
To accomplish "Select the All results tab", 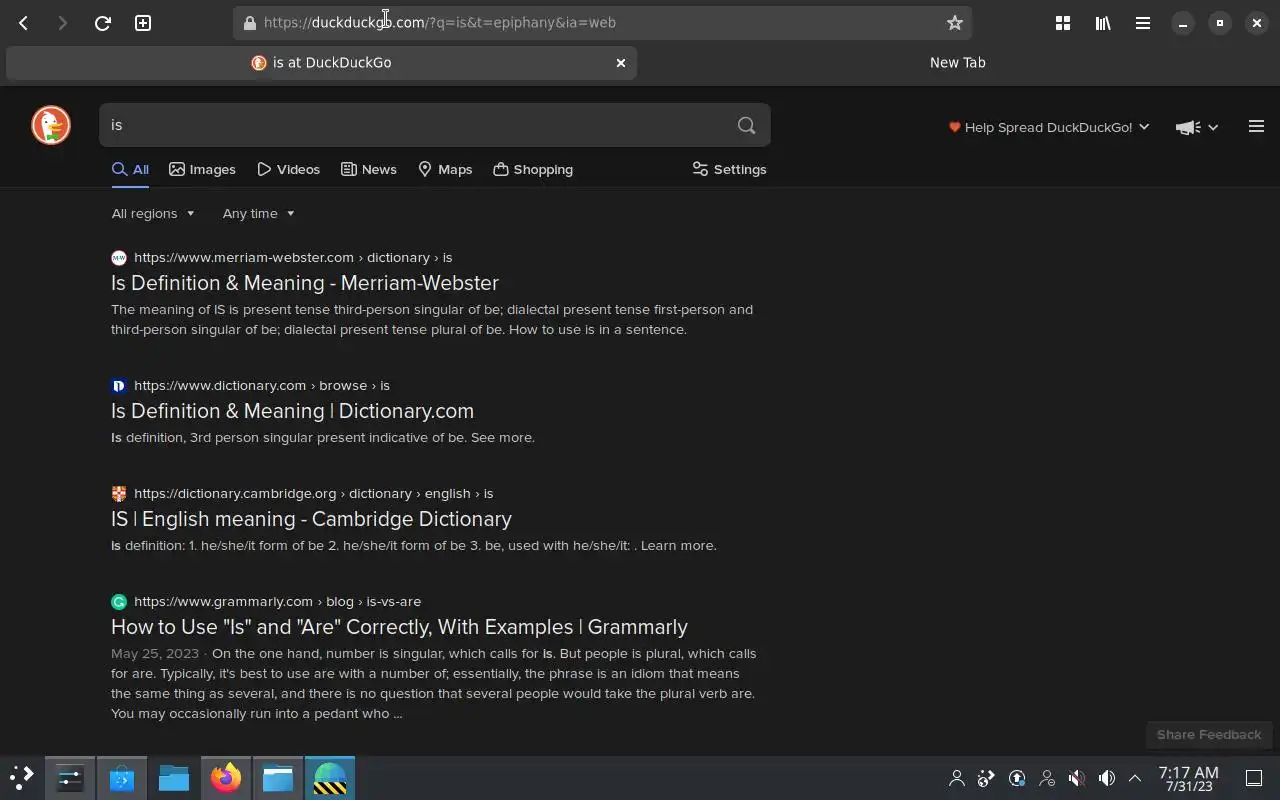I will [x=130, y=169].
